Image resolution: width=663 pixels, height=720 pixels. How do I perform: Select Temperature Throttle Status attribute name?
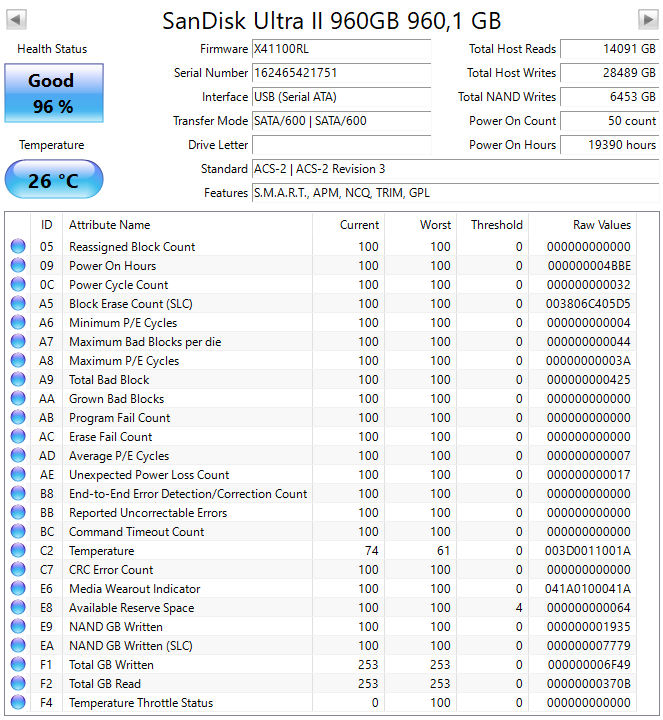pos(141,703)
